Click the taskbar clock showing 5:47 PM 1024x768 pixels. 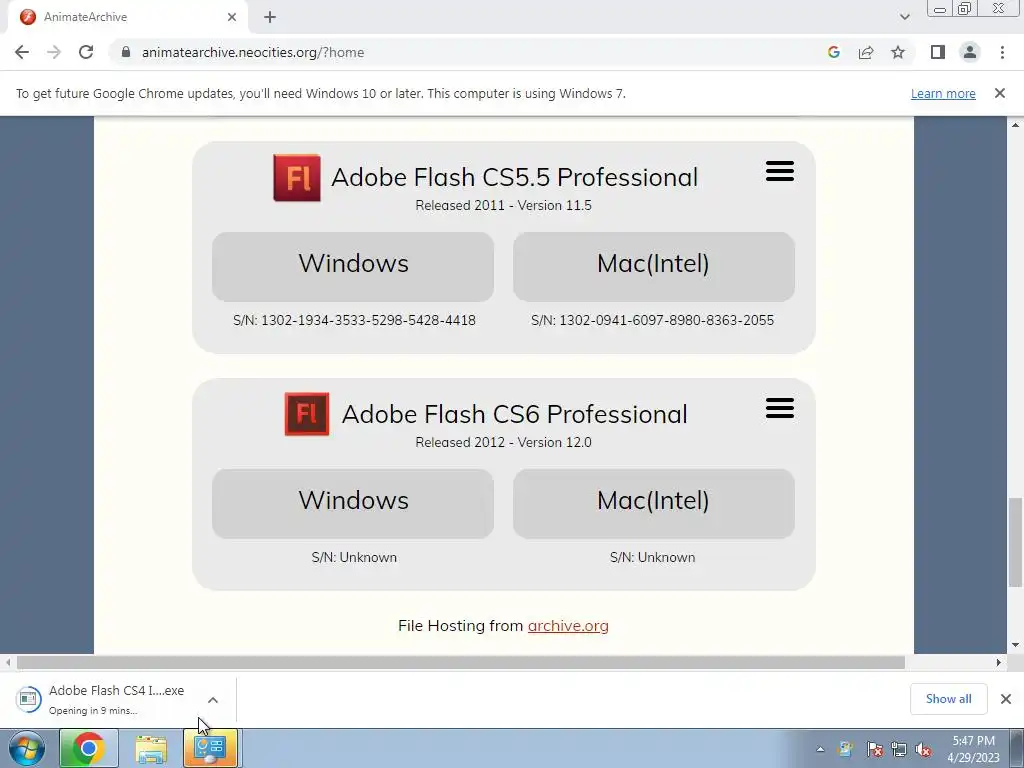pos(973,749)
